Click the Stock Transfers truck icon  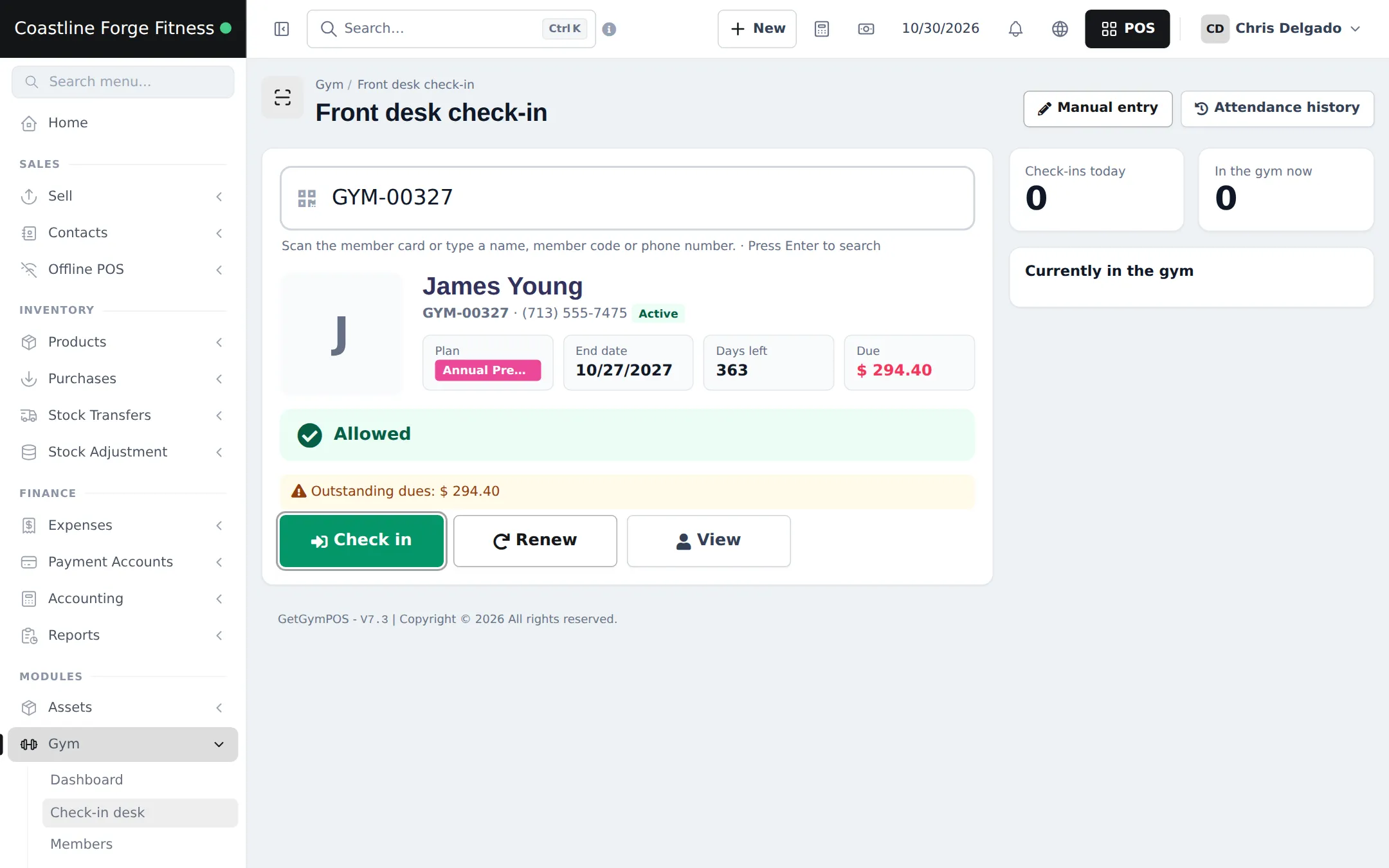click(29, 415)
